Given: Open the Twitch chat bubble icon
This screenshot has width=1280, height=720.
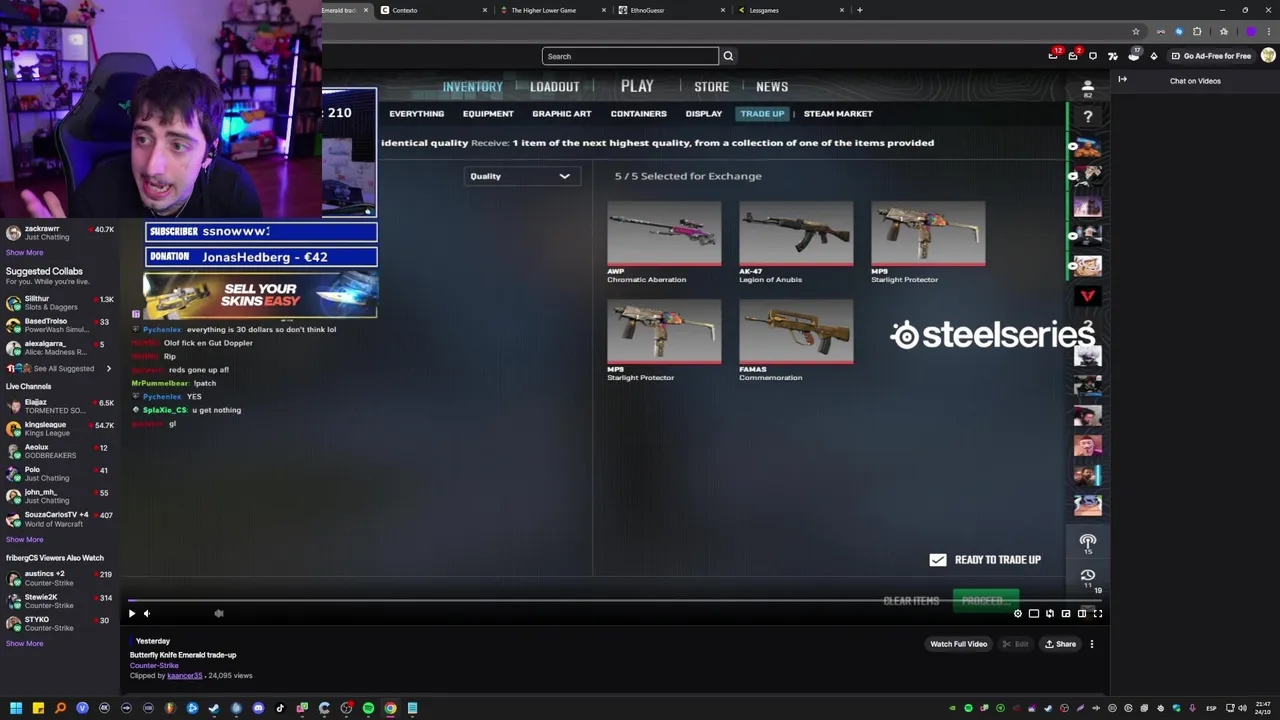Looking at the screenshot, I should pyautogui.click(x=1093, y=56).
